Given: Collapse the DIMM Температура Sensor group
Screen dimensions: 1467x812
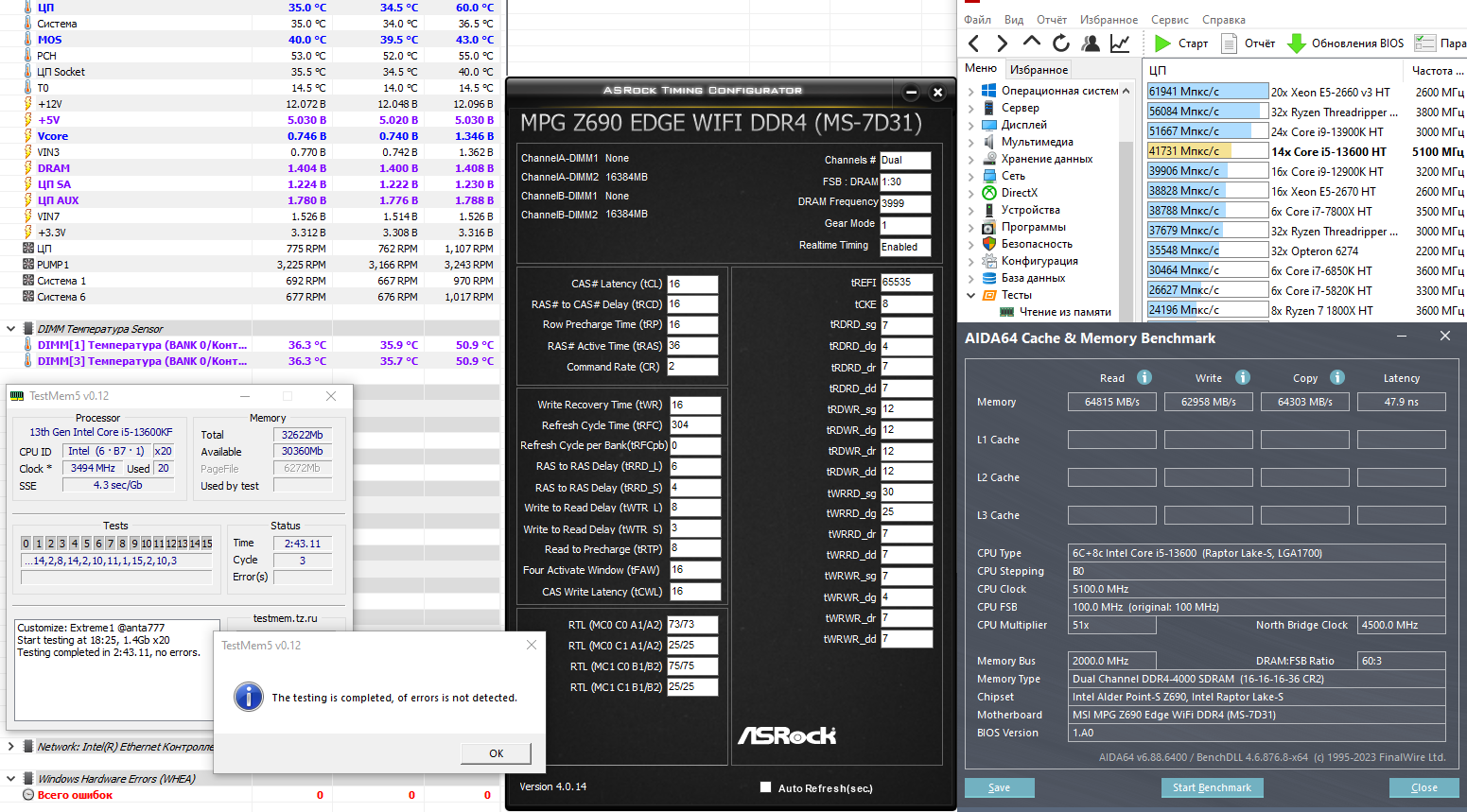Looking at the screenshot, I should 10,329.
